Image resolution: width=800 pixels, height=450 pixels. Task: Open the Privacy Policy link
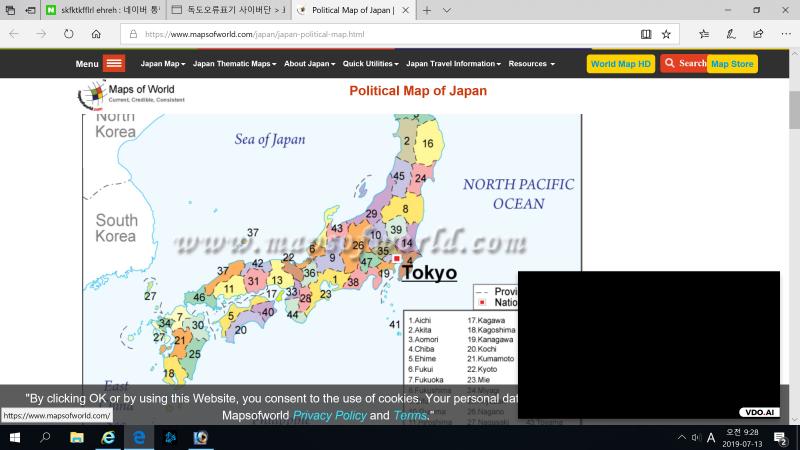point(330,415)
